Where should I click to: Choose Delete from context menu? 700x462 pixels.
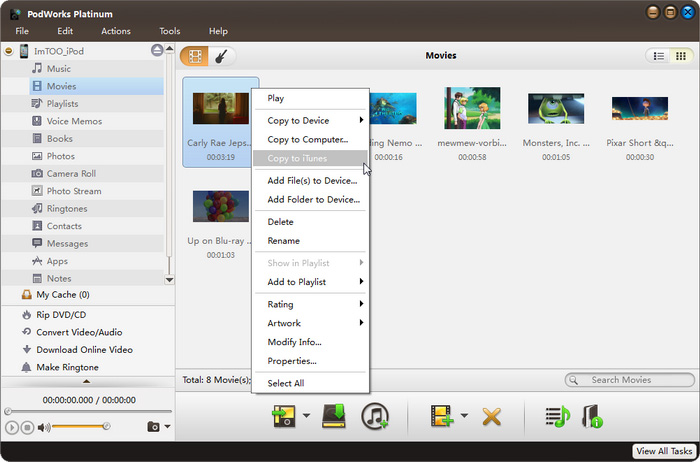tap(310, 222)
